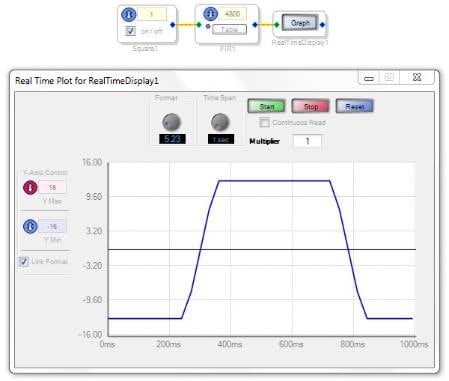The height and width of the screenshot is (381, 449).
Task: Enable the Continuous Read checkbox
Action: pos(264,122)
